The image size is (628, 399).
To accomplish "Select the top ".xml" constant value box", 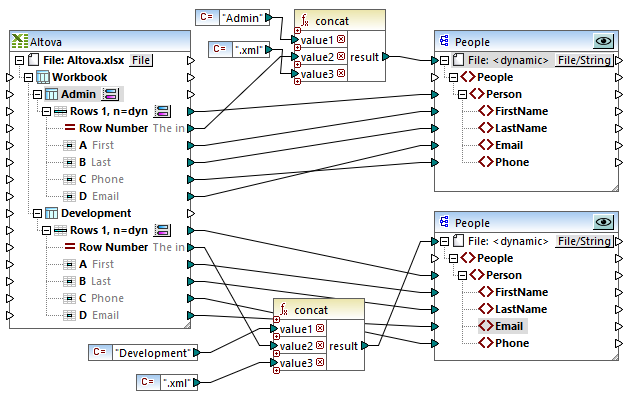I will coord(249,50).
